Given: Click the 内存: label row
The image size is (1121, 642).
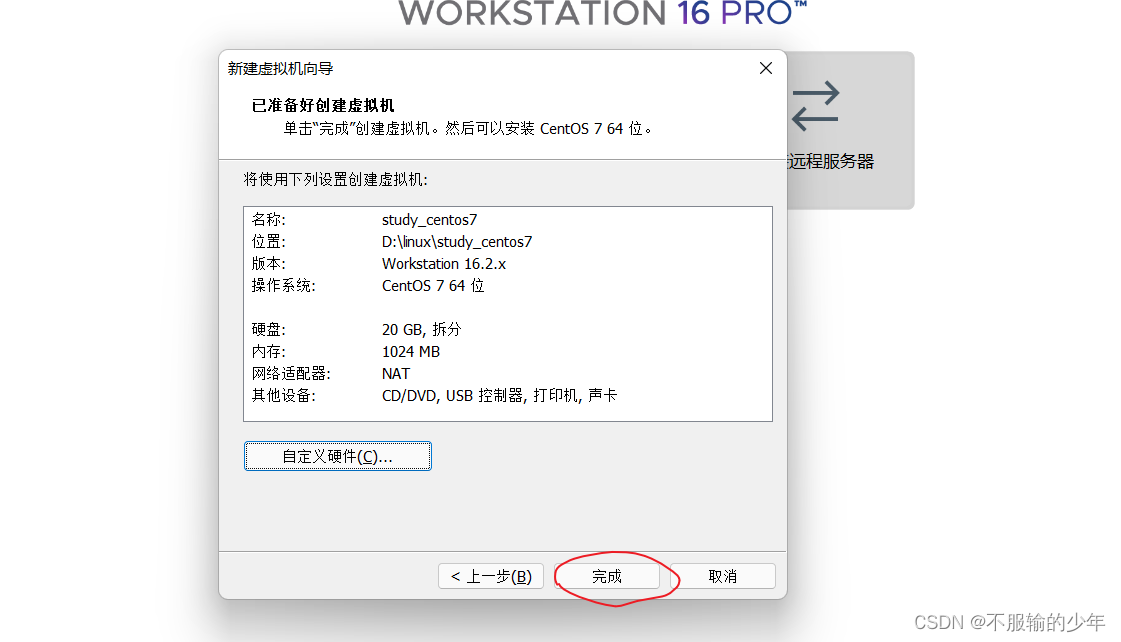Looking at the screenshot, I should click(269, 352).
